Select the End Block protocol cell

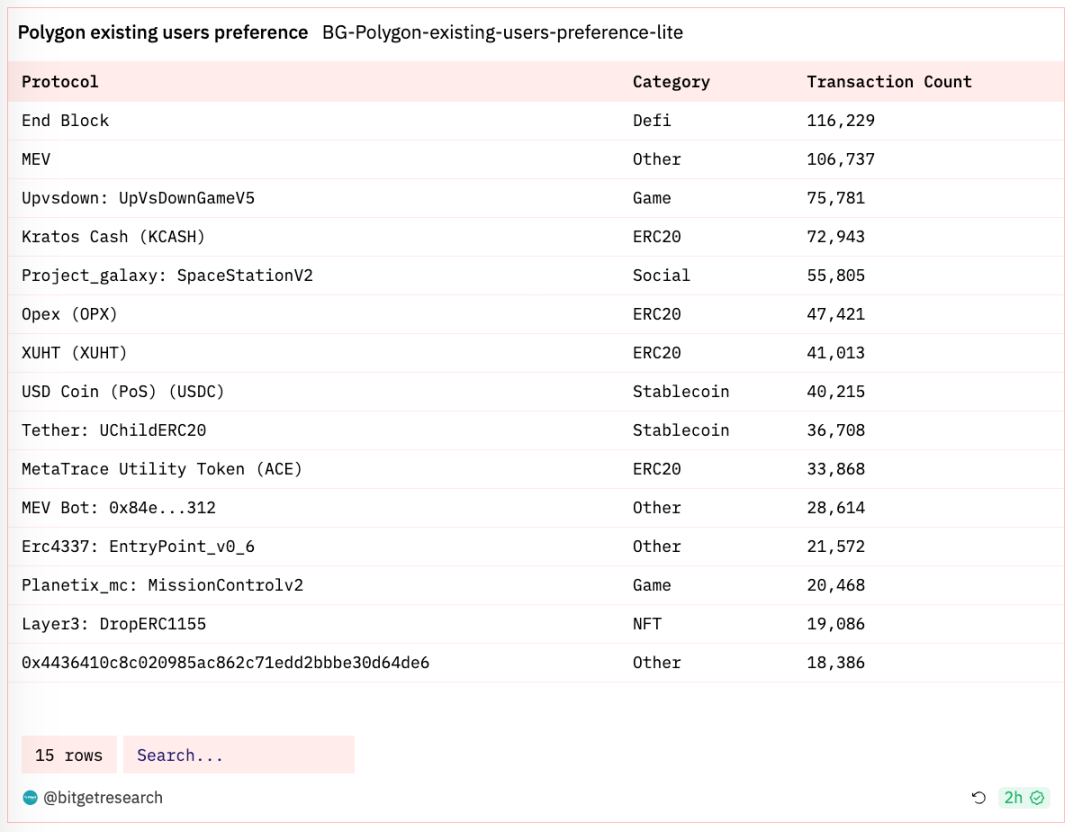point(65,121)
